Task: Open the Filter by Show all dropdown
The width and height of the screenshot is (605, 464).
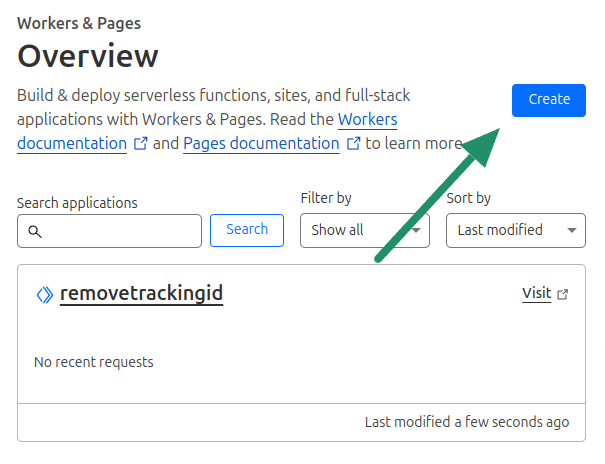Action: [365, 230]
